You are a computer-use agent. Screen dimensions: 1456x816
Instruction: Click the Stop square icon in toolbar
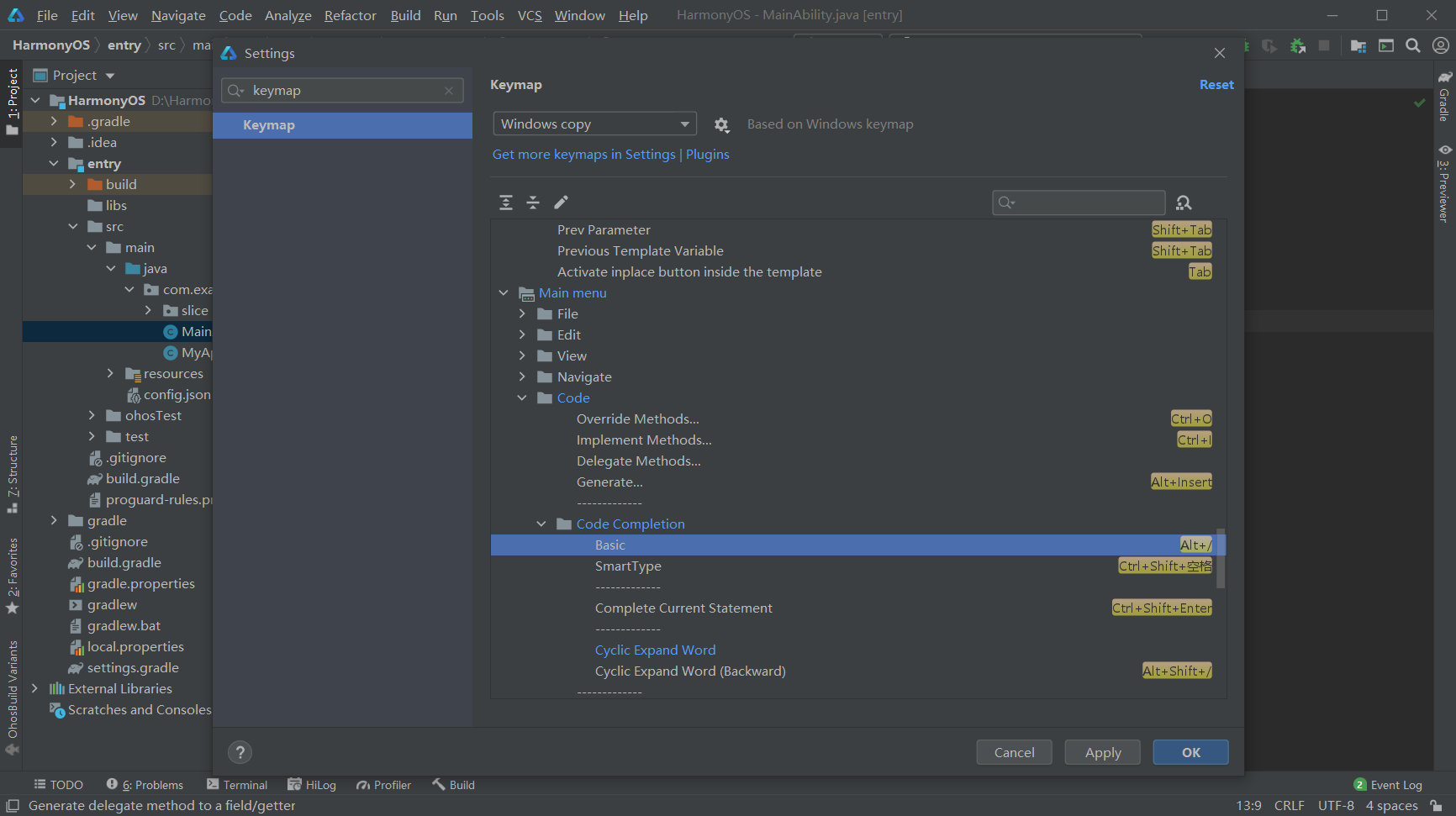1324,45
